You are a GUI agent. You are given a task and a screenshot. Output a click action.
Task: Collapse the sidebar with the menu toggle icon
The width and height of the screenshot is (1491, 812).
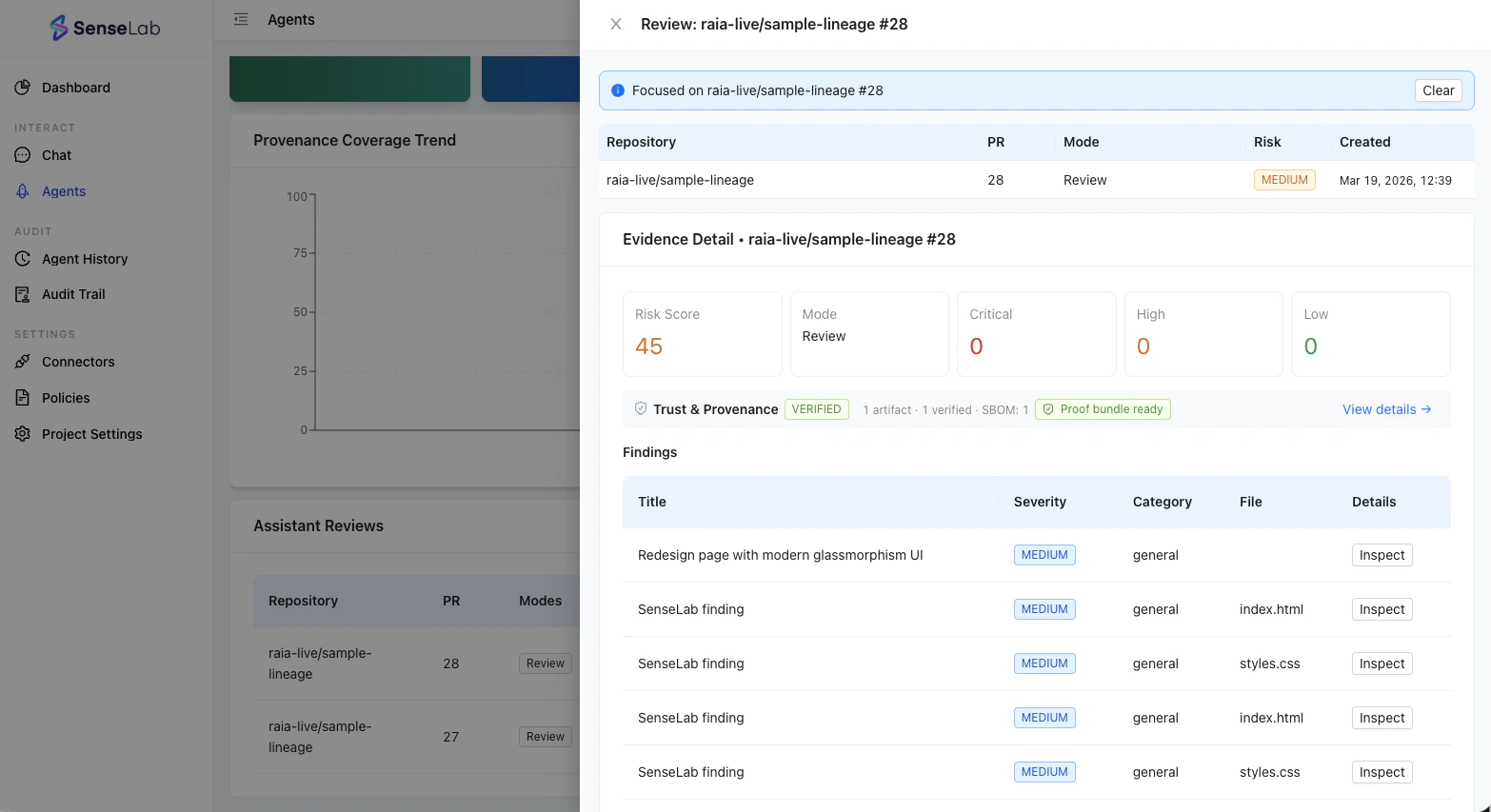(x=241, y=19)
